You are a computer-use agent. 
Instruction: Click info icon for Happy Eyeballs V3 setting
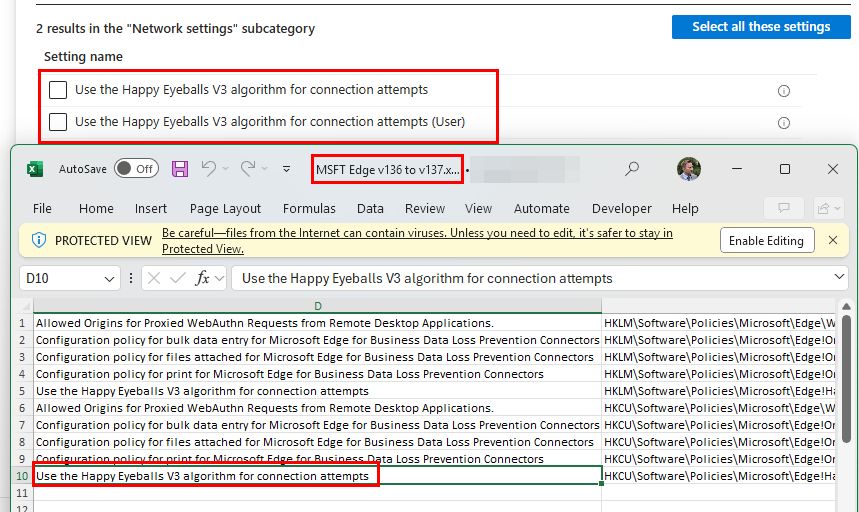tap(784, 91)
